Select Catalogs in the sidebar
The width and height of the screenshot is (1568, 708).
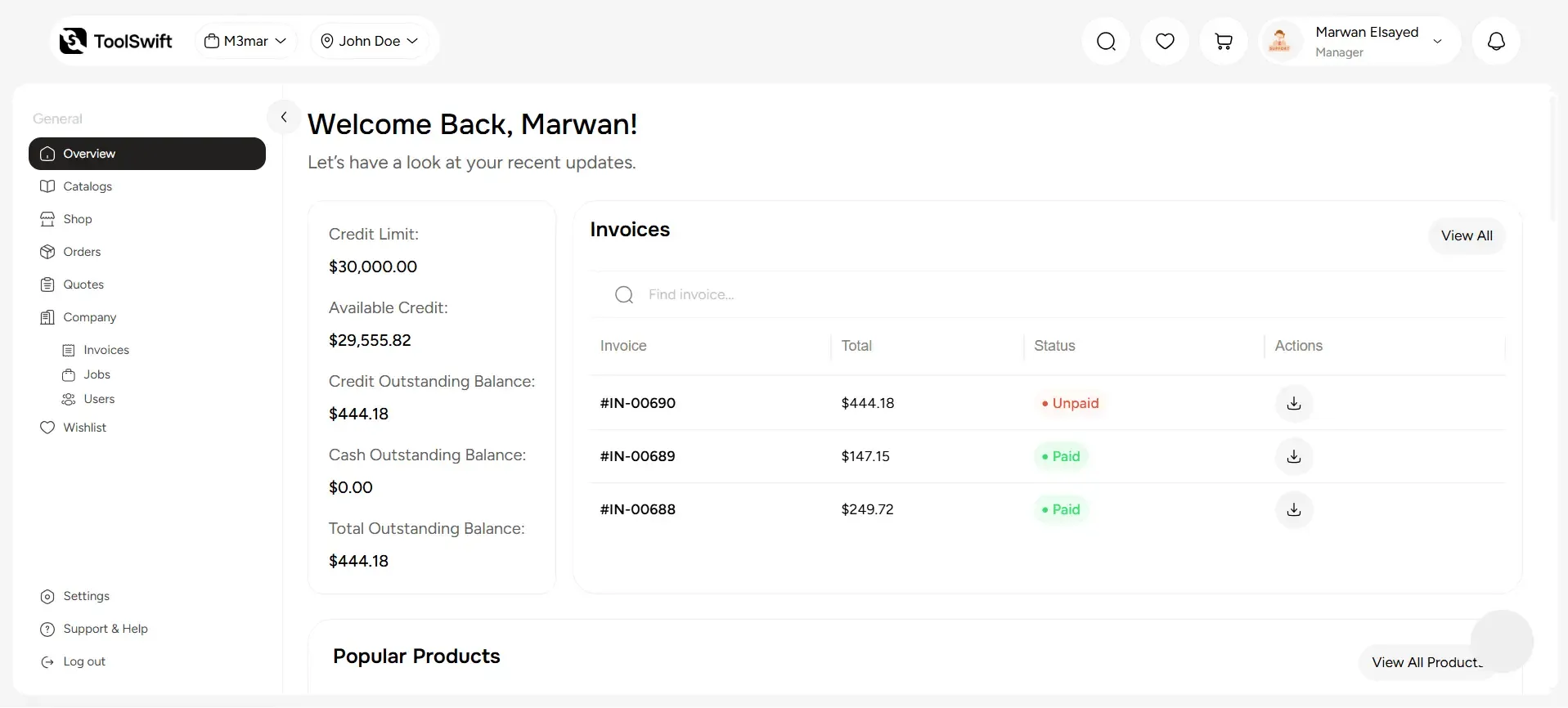pos(88,186)
